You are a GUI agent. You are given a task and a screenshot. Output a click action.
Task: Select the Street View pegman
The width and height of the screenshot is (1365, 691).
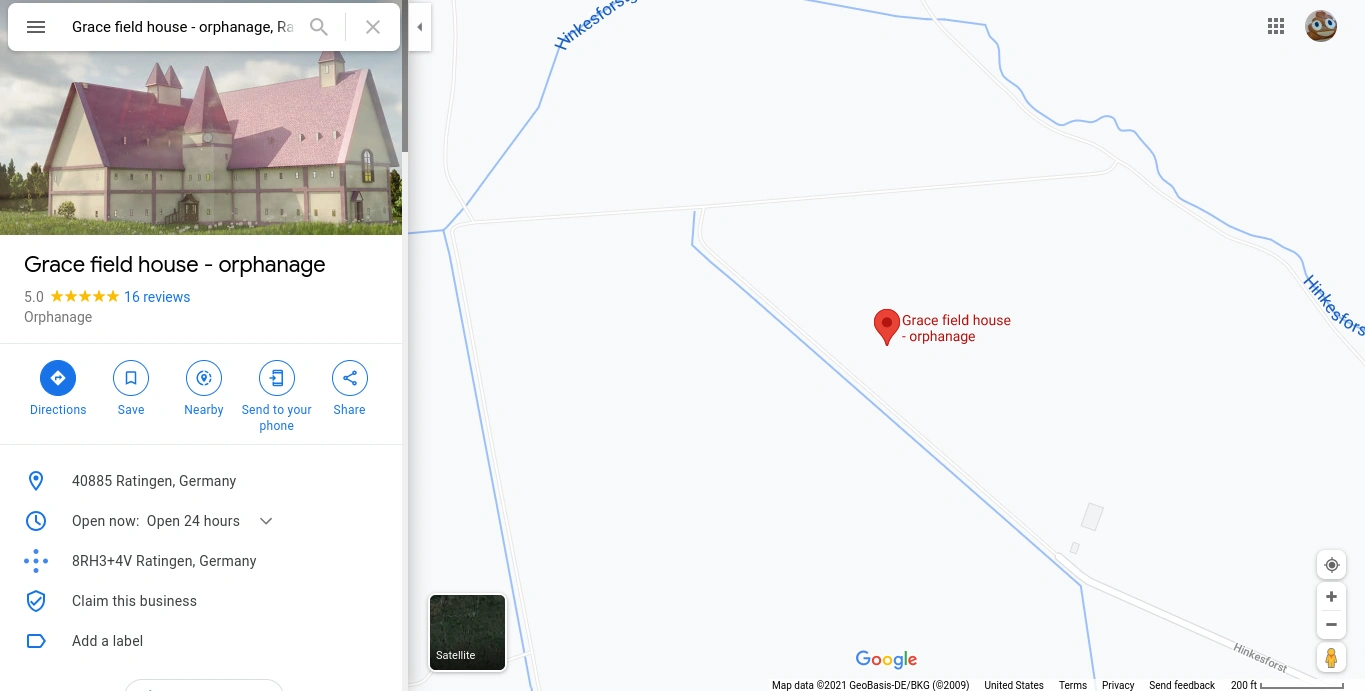click(x=1331, y=658)
